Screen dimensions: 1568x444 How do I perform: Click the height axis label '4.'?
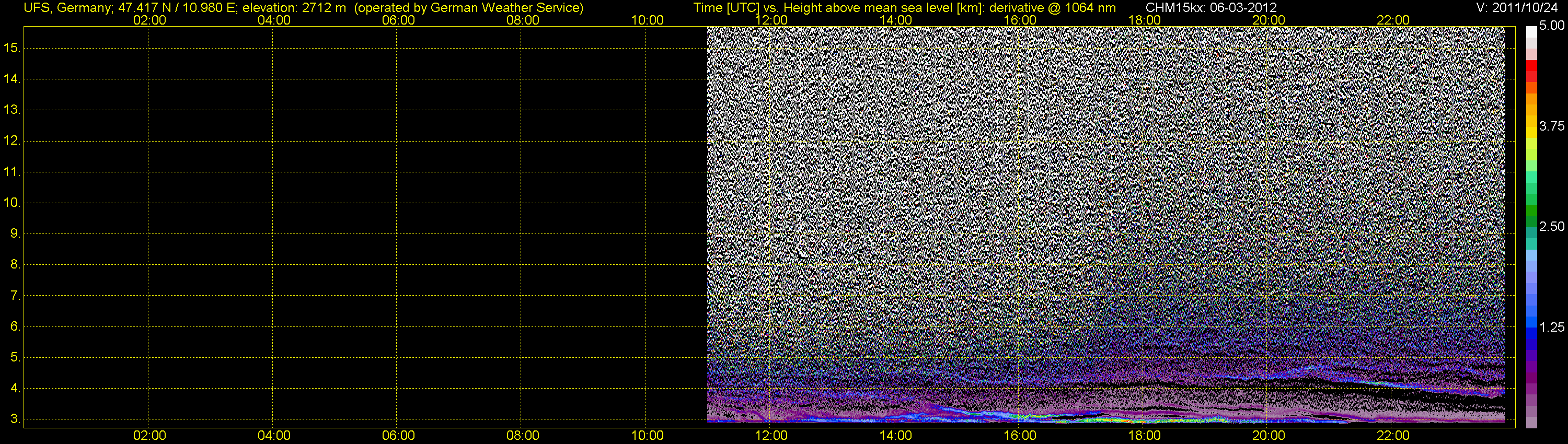point(15,388)
